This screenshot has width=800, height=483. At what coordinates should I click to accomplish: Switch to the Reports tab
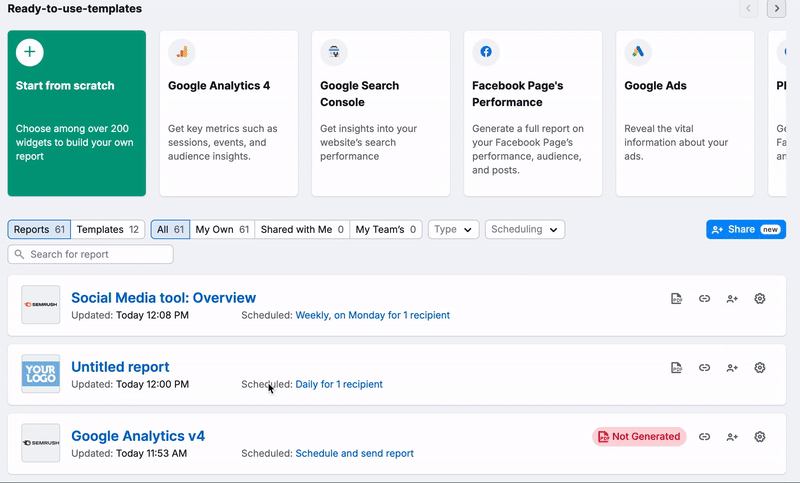39,230
